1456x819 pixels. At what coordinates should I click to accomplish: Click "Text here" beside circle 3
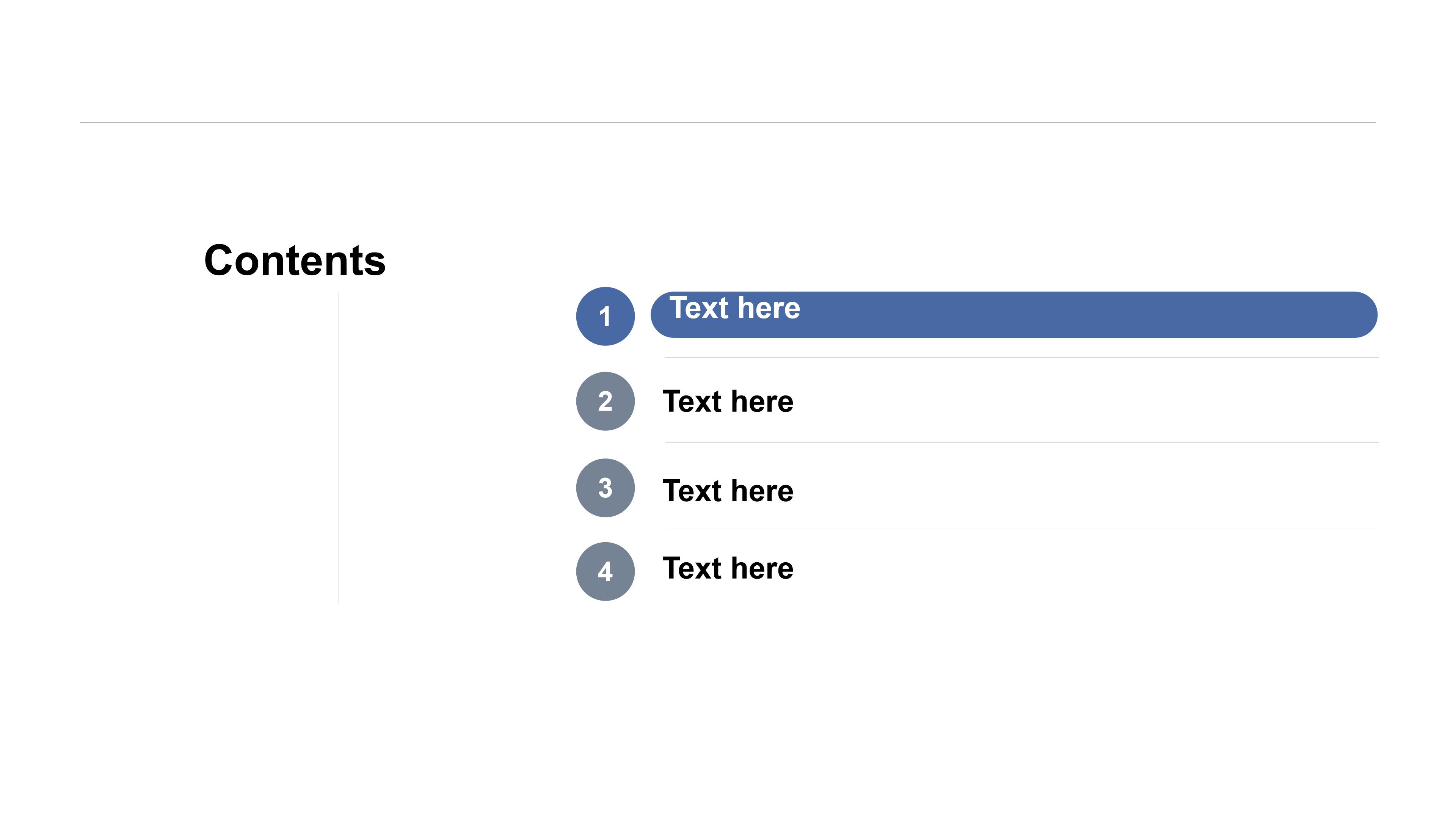[x=728, y=491]
